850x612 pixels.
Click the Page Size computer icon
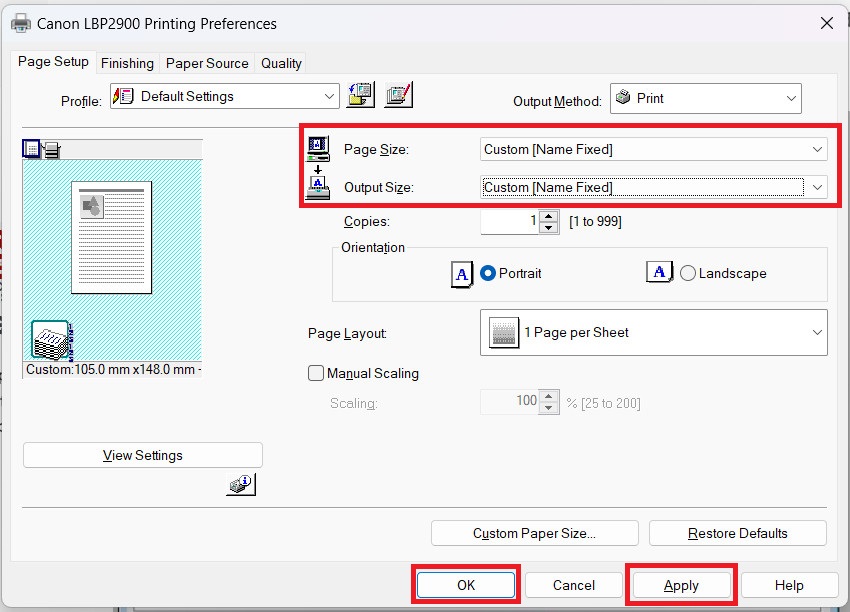point(318,149)
